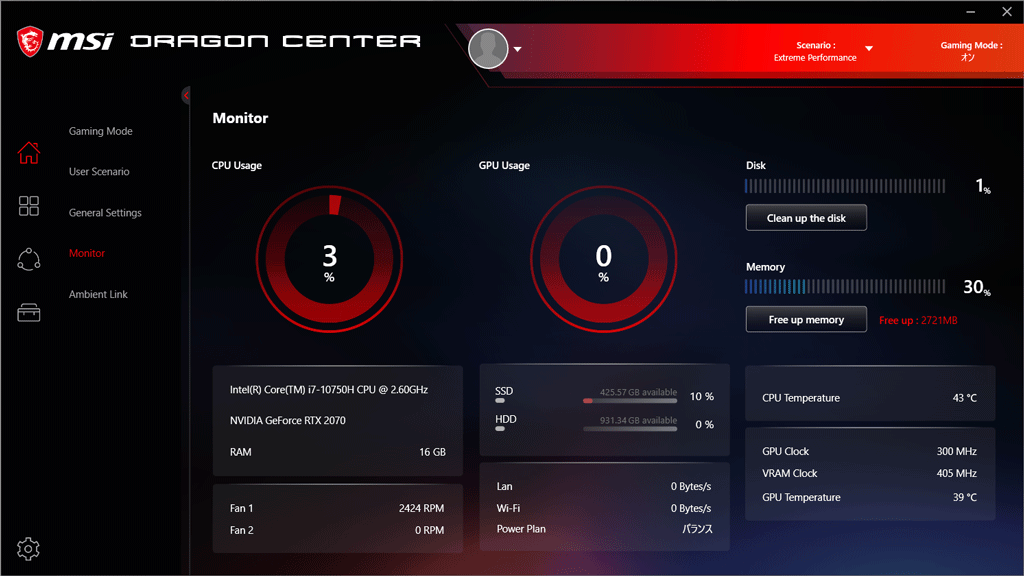The height and width of the screenshot is (576, 1024).
Task: Click the 'Free up : 2721MB' text
Action: (918, 320)
